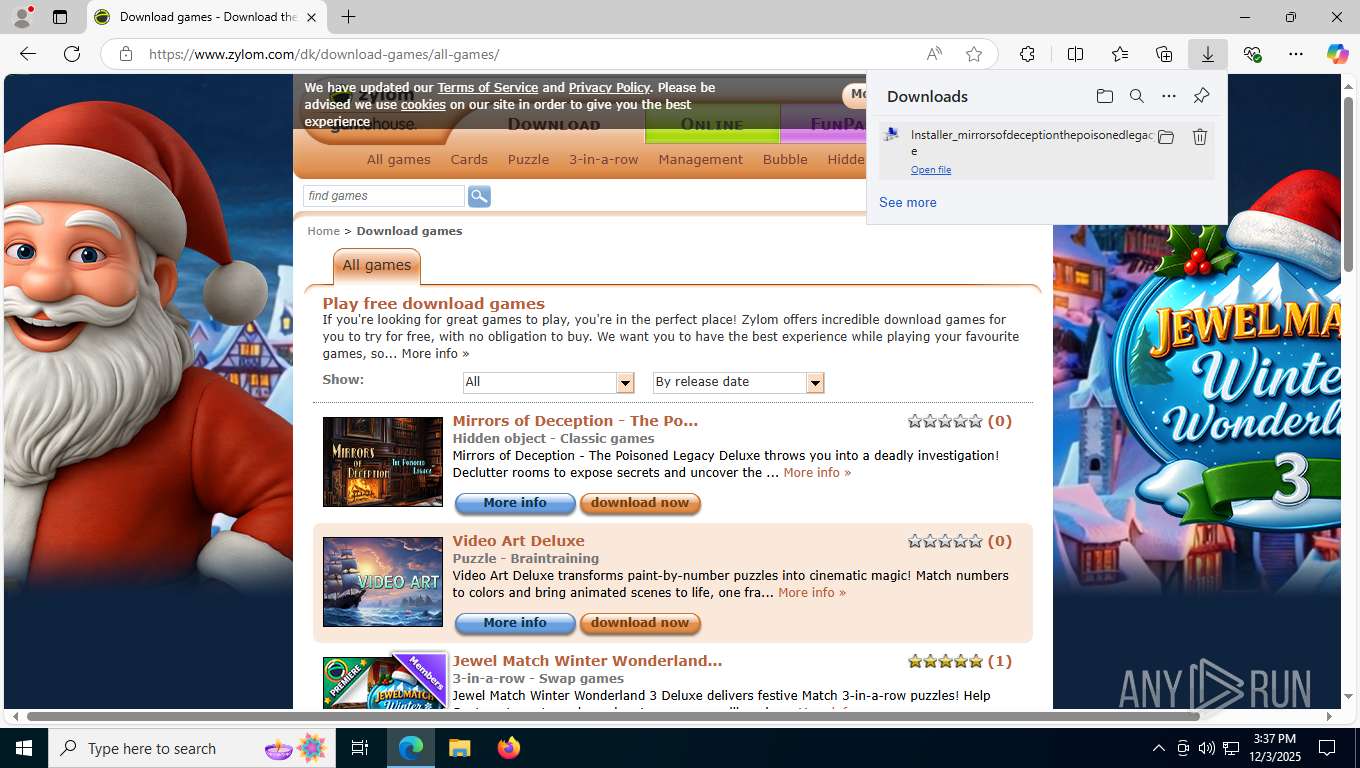Select Cards category menu

(x=469, y=159)
